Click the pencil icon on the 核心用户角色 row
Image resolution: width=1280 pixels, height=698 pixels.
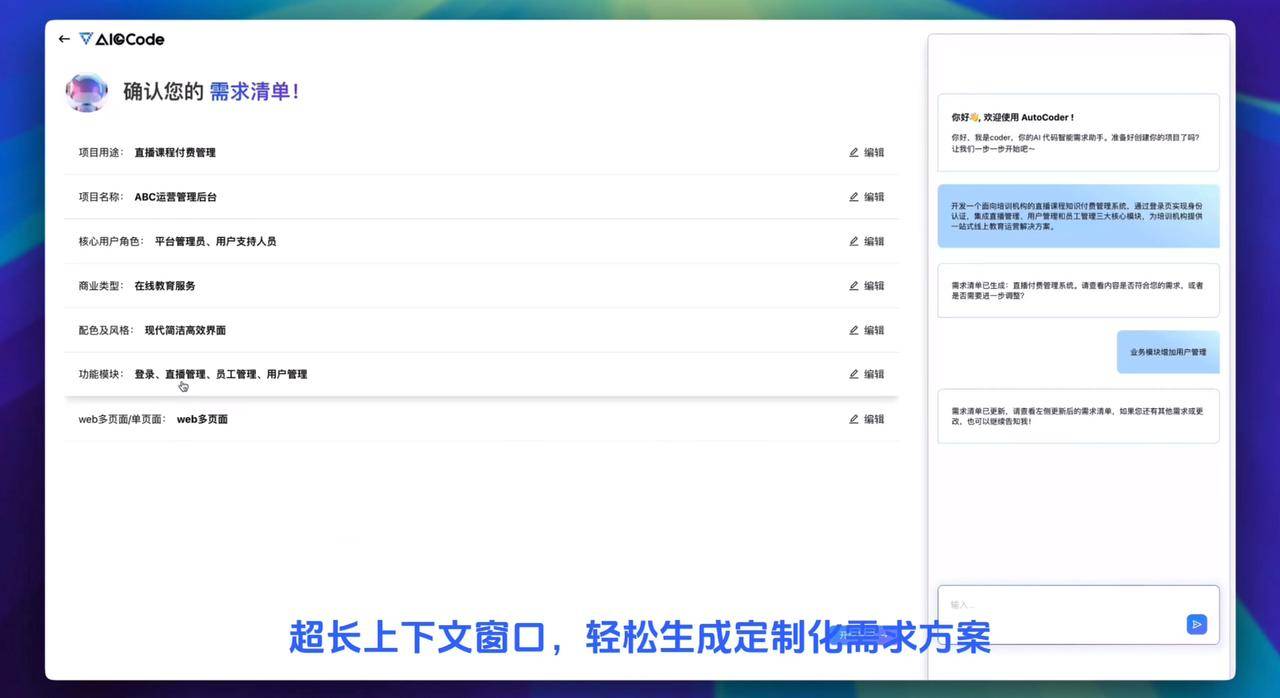click(x=854, y=241)
